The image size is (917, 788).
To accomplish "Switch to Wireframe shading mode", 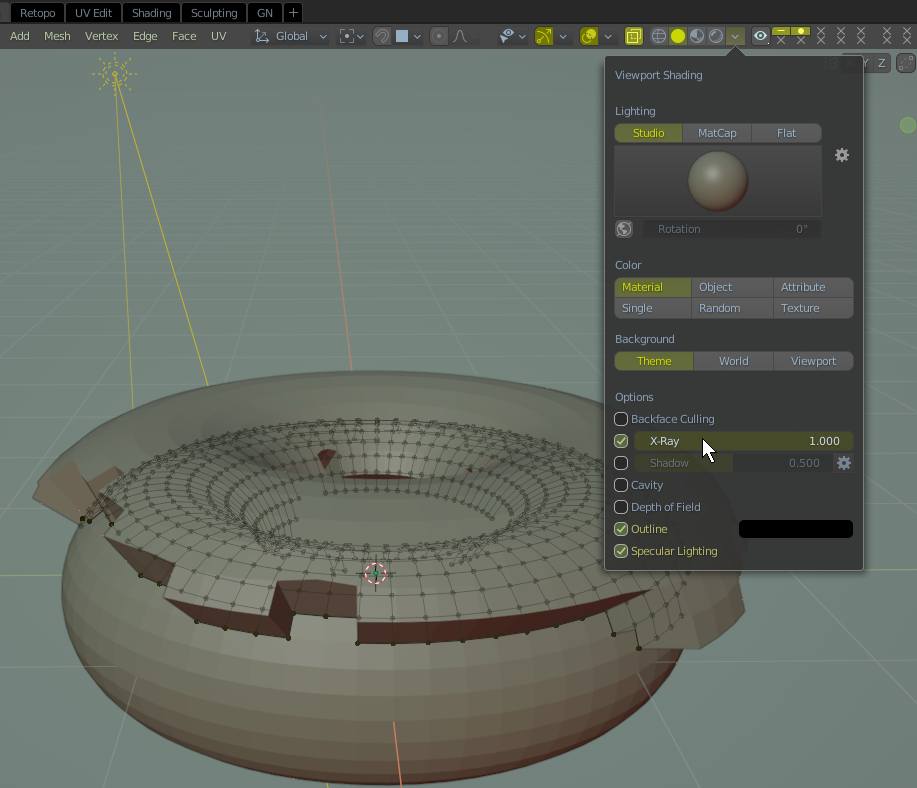I will [x=659, y=36].
